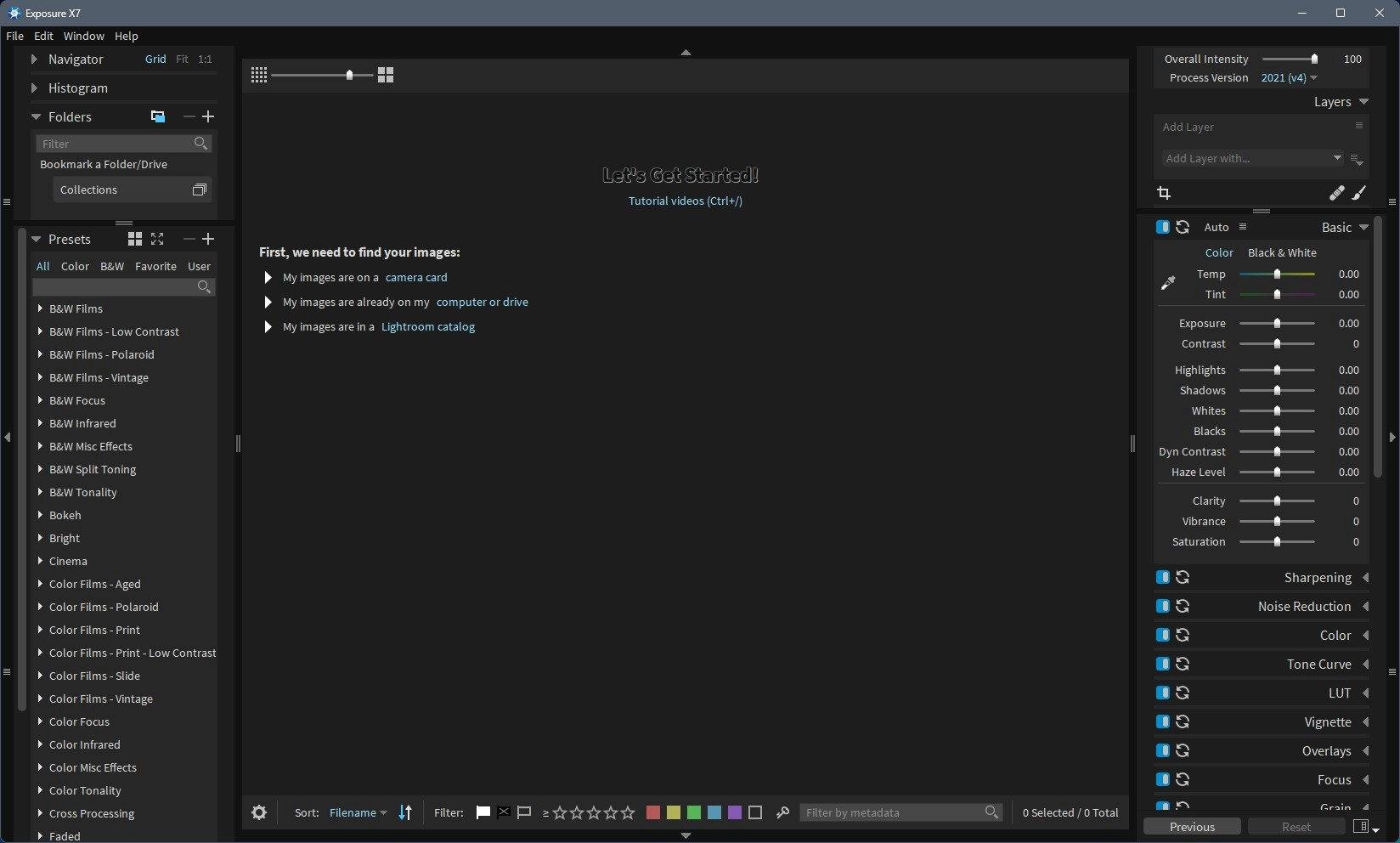Click the wrench filter icon
1400x843 pixels.
(782, 812)
